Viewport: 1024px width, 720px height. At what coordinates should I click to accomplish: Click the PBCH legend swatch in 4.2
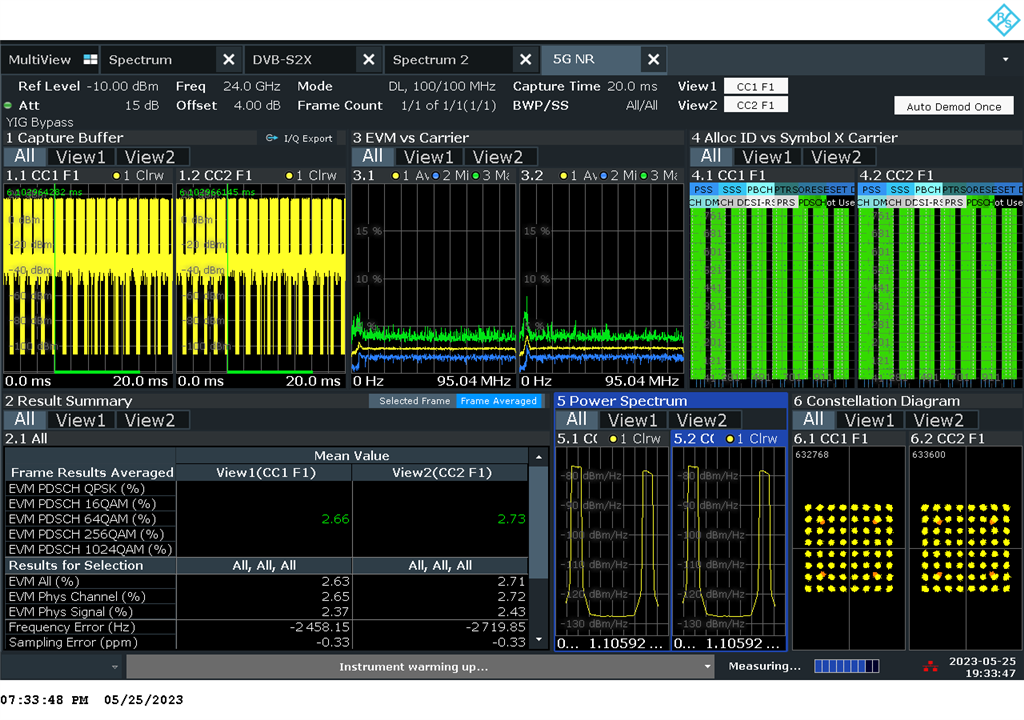pos(927,189)
